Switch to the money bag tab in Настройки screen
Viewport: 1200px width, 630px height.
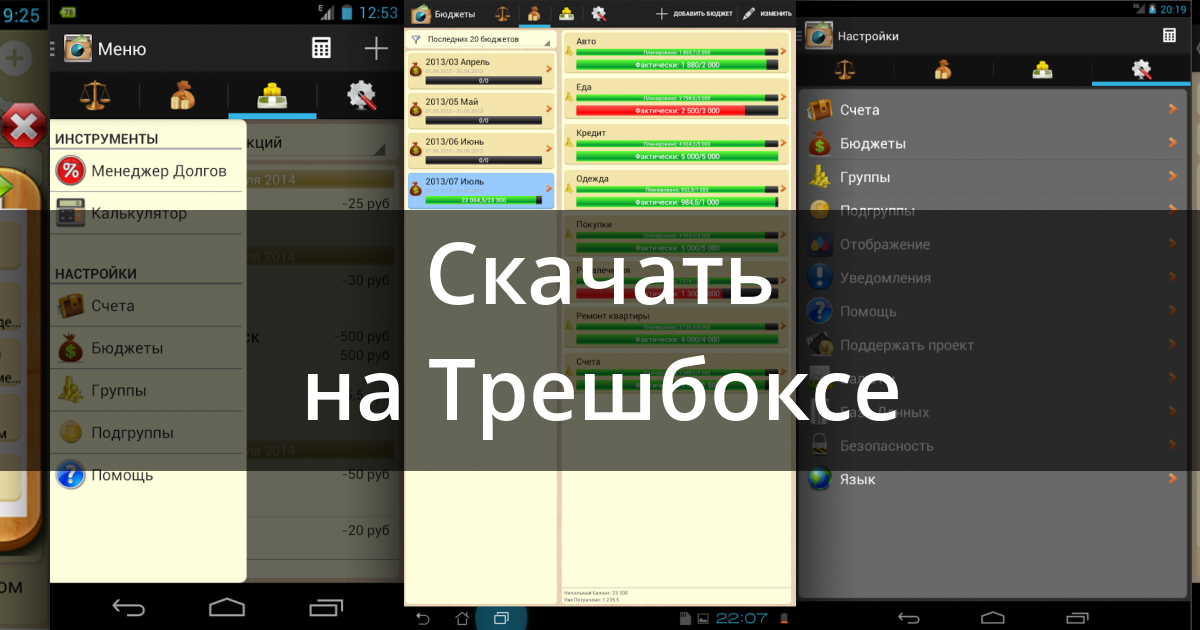click(943, 70)
